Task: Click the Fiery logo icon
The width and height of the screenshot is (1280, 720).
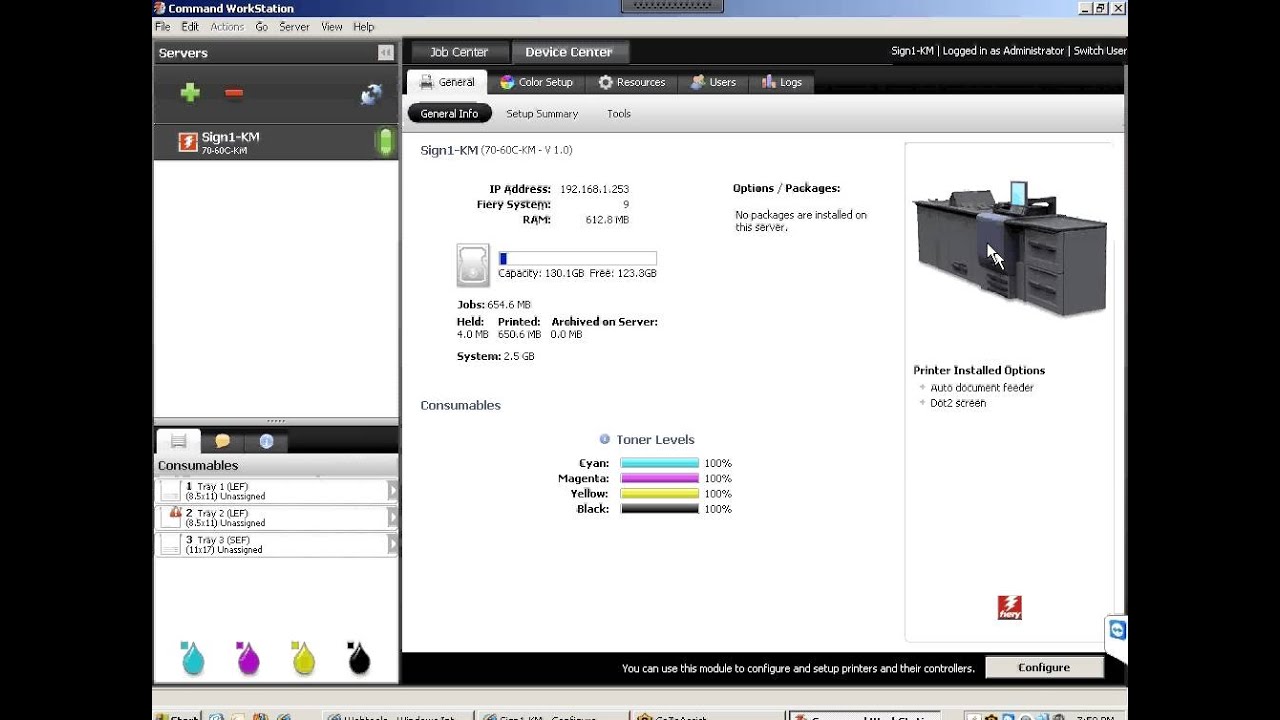Action: pyautogui.click(x=1010, y=608)
